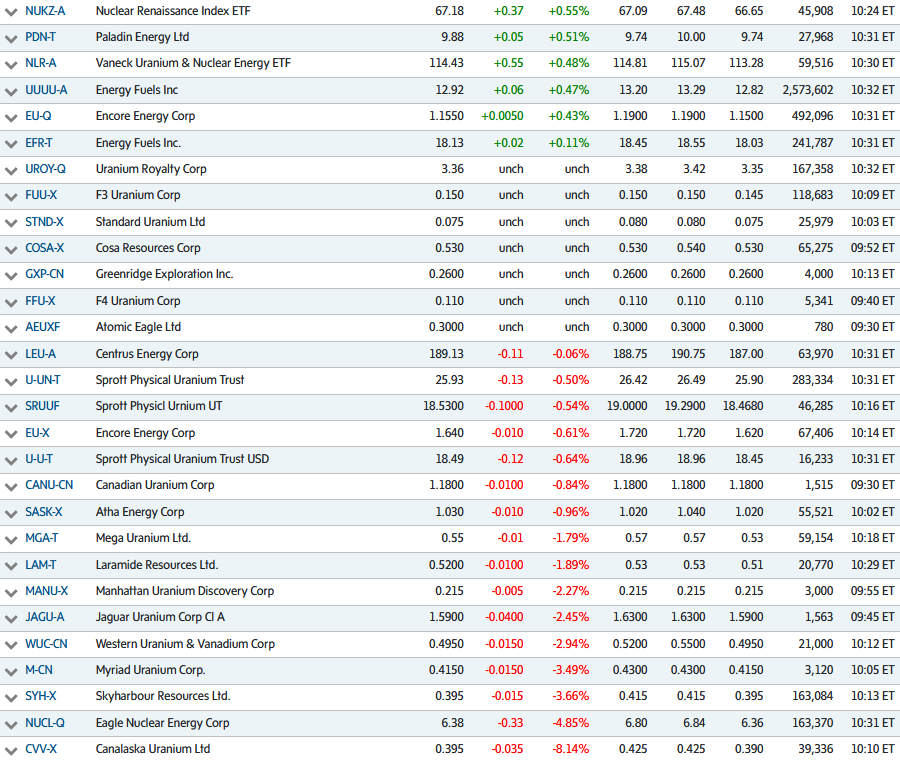Image resolution: width=900 pixels, height=760 pixels.
Task: Expand the EU-Q row chevron
Action: (11, 118)
